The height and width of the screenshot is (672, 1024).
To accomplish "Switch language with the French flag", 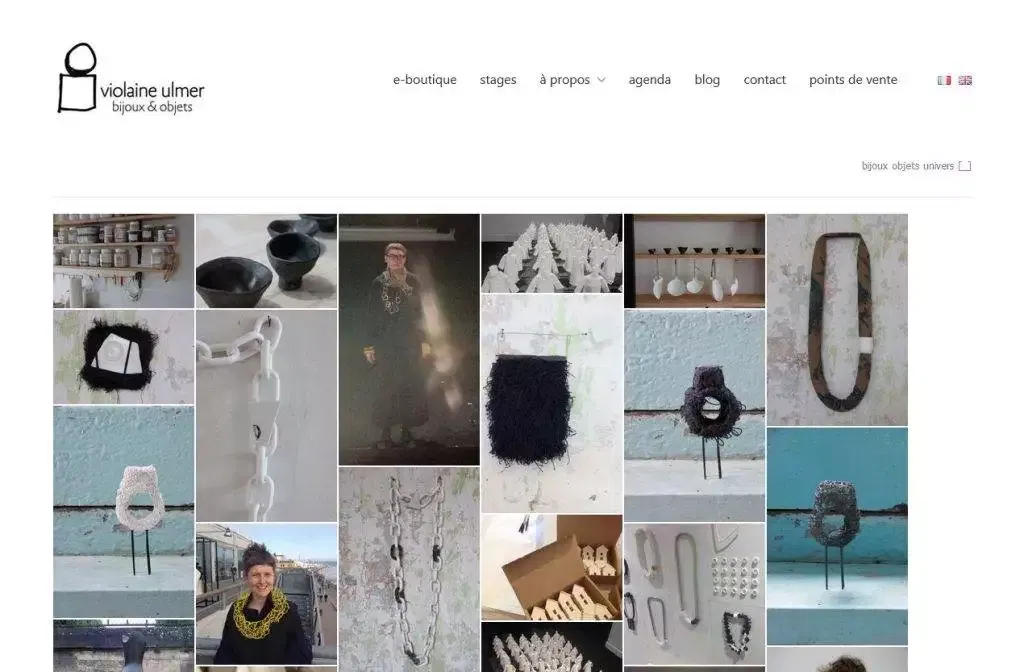I will point(944,80).
